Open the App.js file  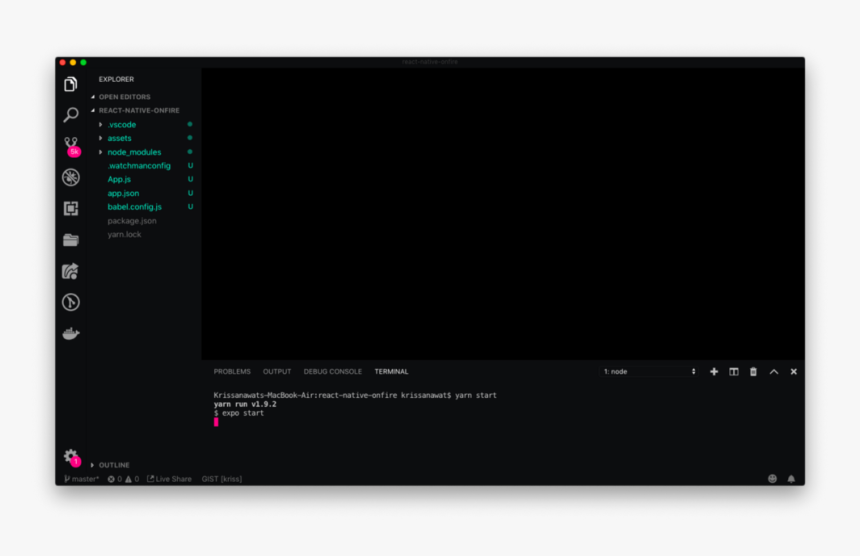tap(119, 179)
